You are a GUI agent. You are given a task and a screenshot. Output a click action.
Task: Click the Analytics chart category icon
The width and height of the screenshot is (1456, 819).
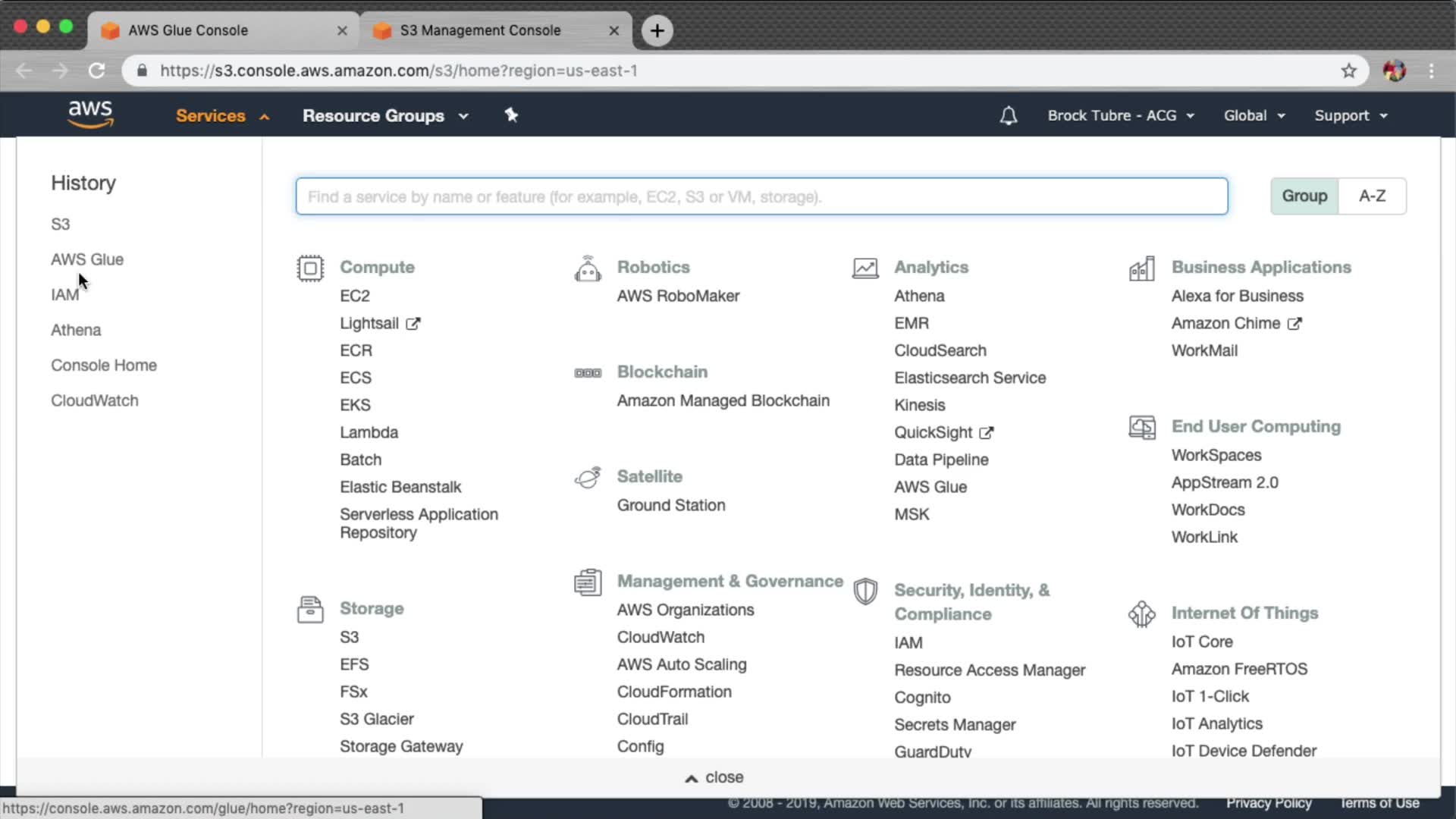point(865,268)
